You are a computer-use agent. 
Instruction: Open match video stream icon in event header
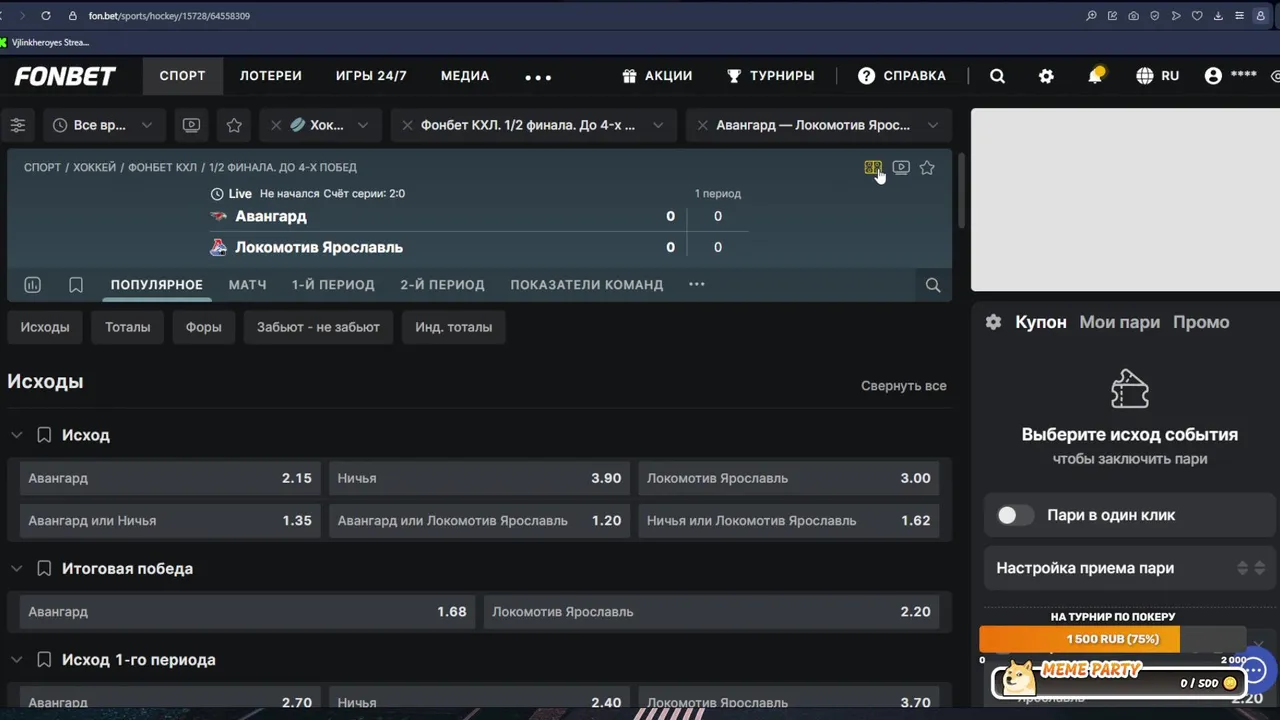point(901,168)
